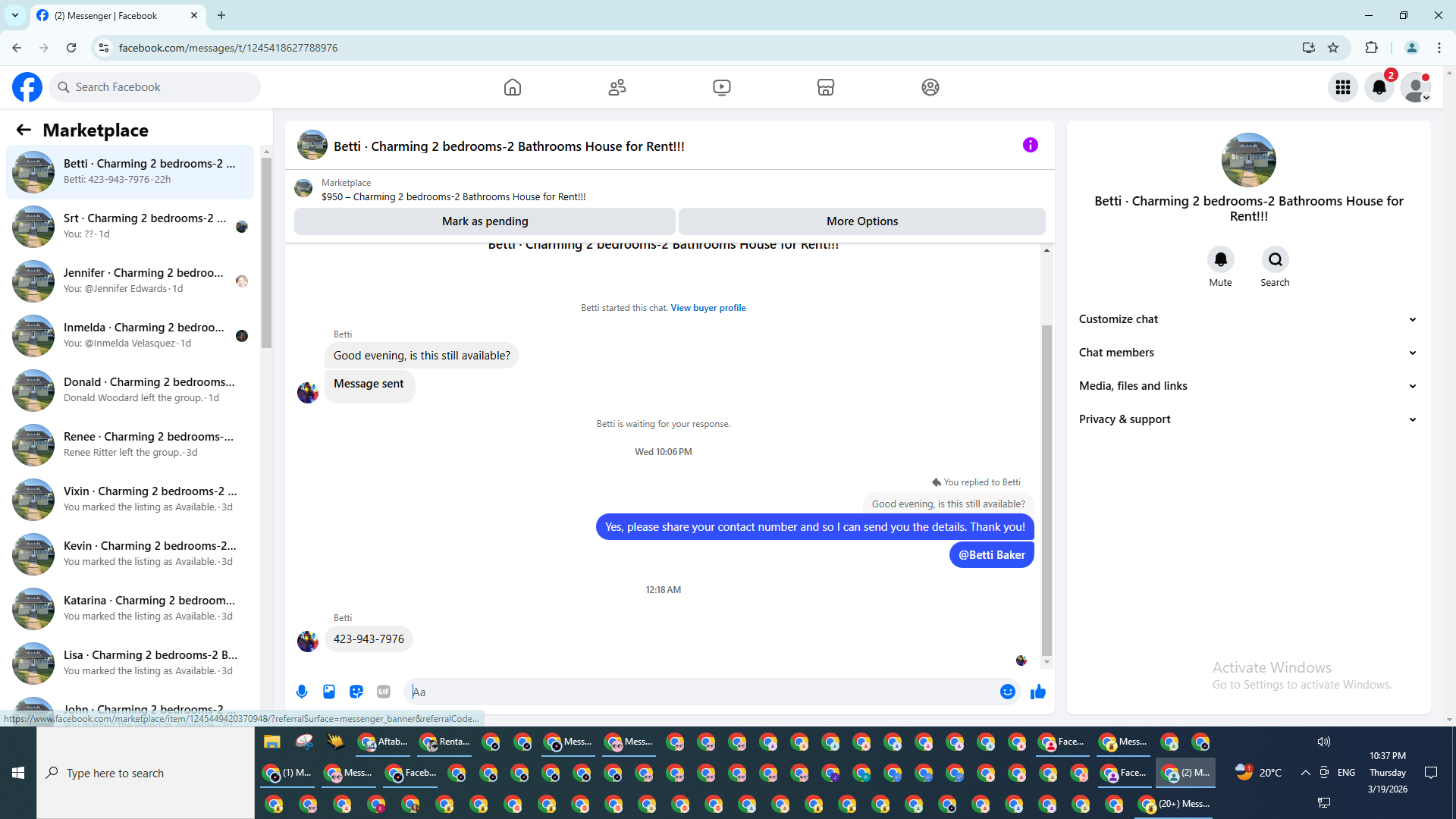Open the View buyer profile link
This screenshot has height=819, width=1456.
(708, 308)
